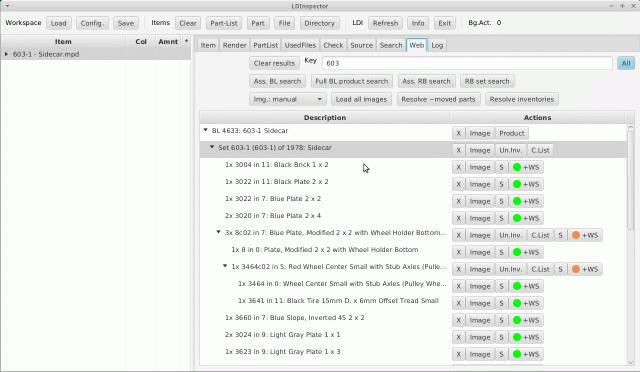Viewport: 640px width, 372px height.
Task: Click C.List button for Set 603-1 row
Action: point(540,150)
